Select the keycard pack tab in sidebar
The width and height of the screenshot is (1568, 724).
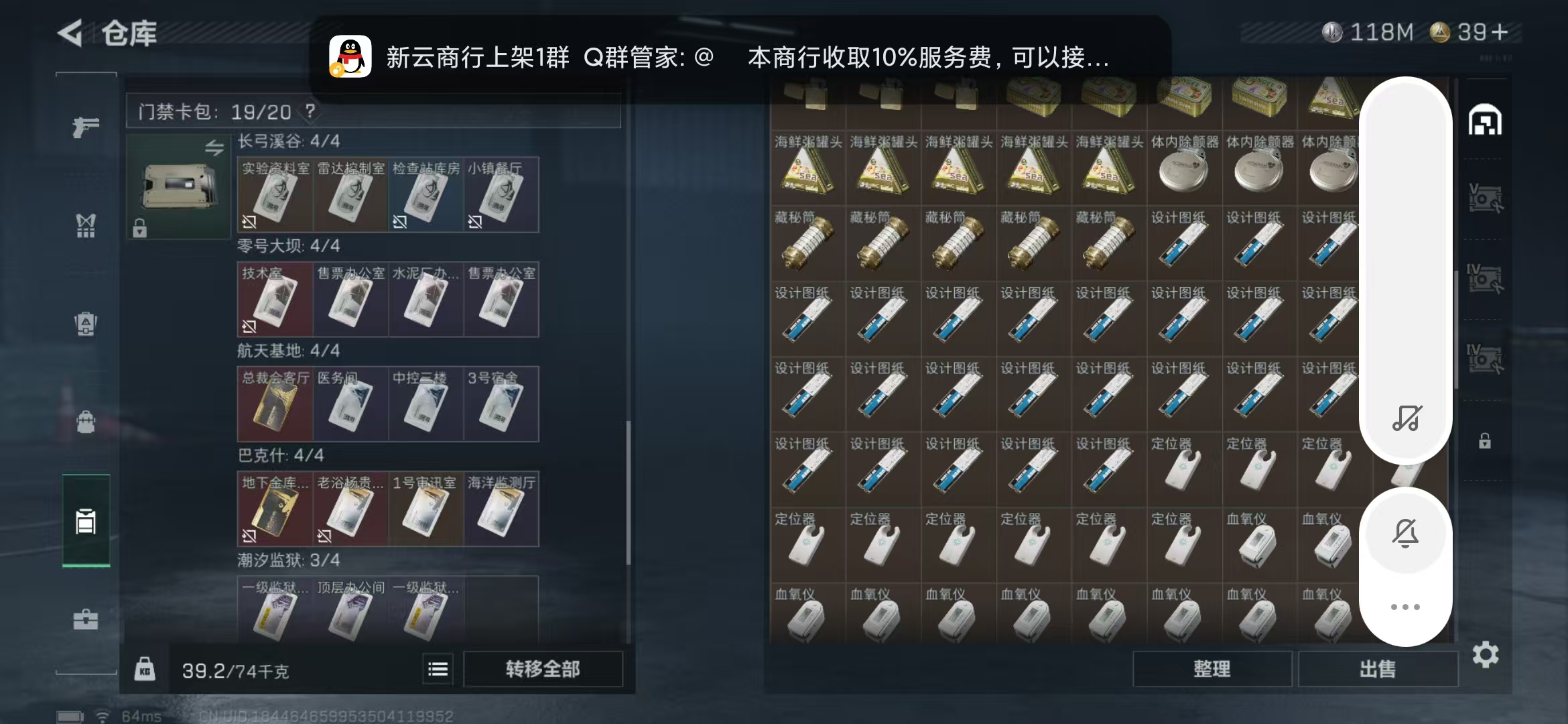point(86,521)
